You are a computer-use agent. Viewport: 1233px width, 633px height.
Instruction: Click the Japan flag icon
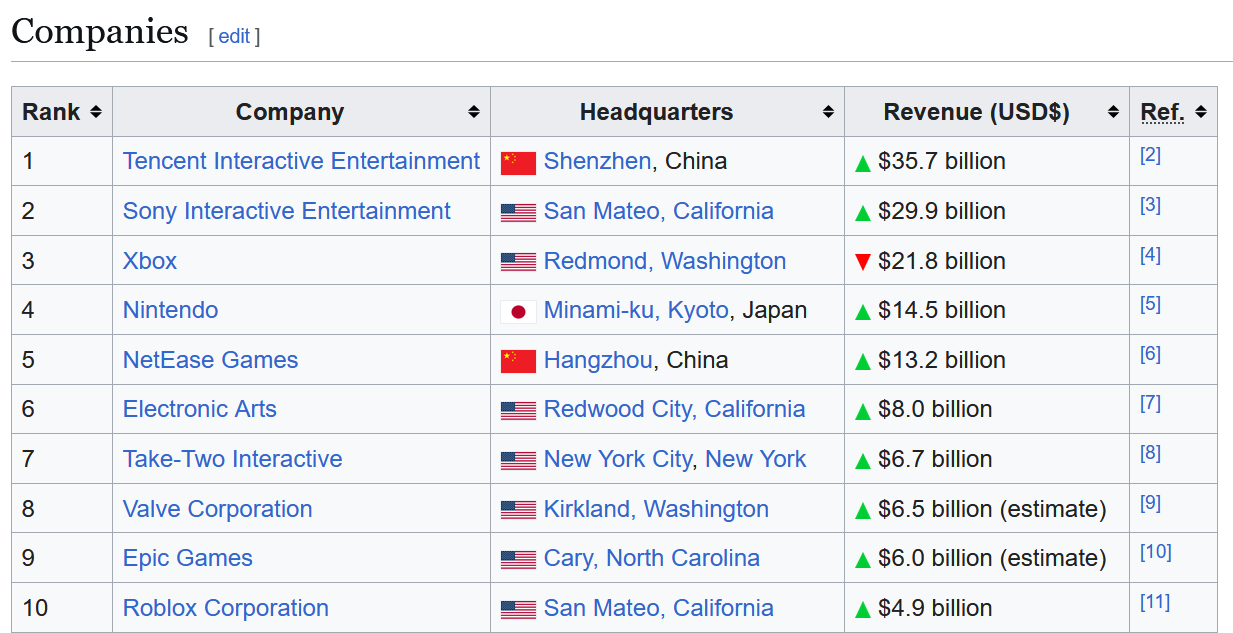point(518,312)
